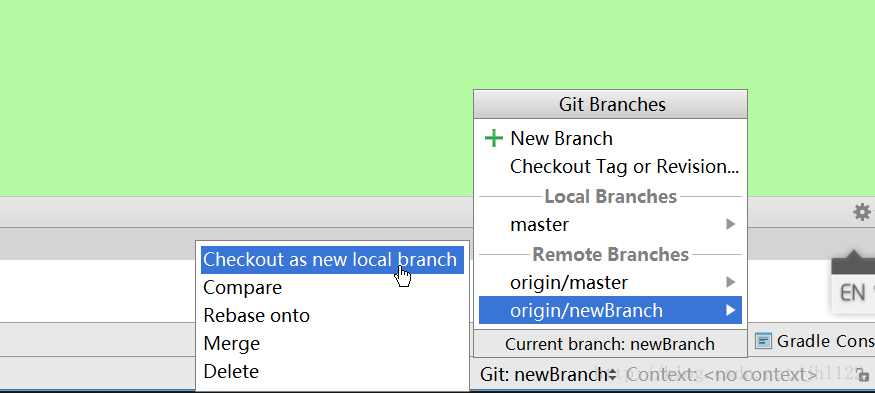Select the origin/newBranch remote branch label

click(x=586, y=310)
